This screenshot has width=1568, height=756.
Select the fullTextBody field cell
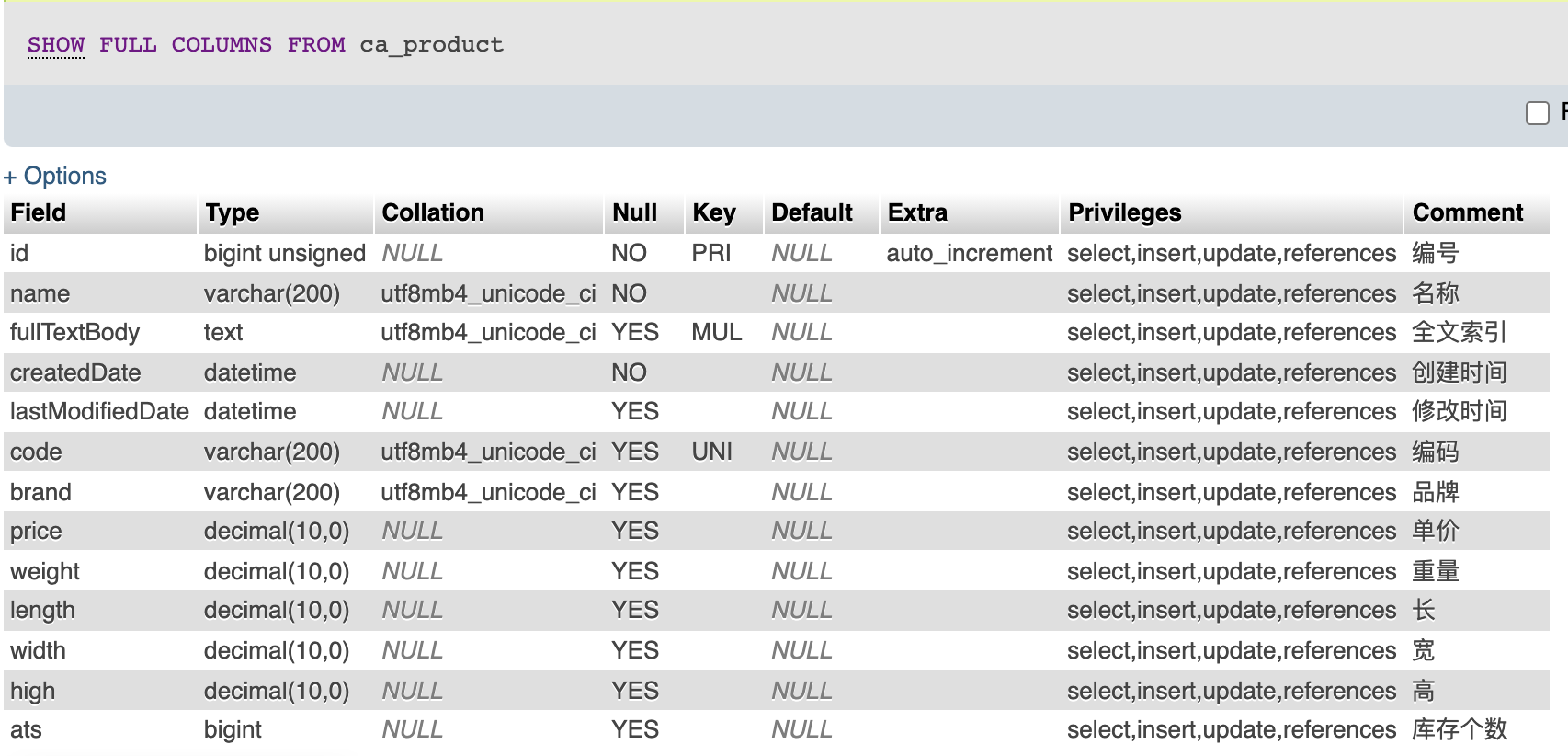[x=75, y=332]
